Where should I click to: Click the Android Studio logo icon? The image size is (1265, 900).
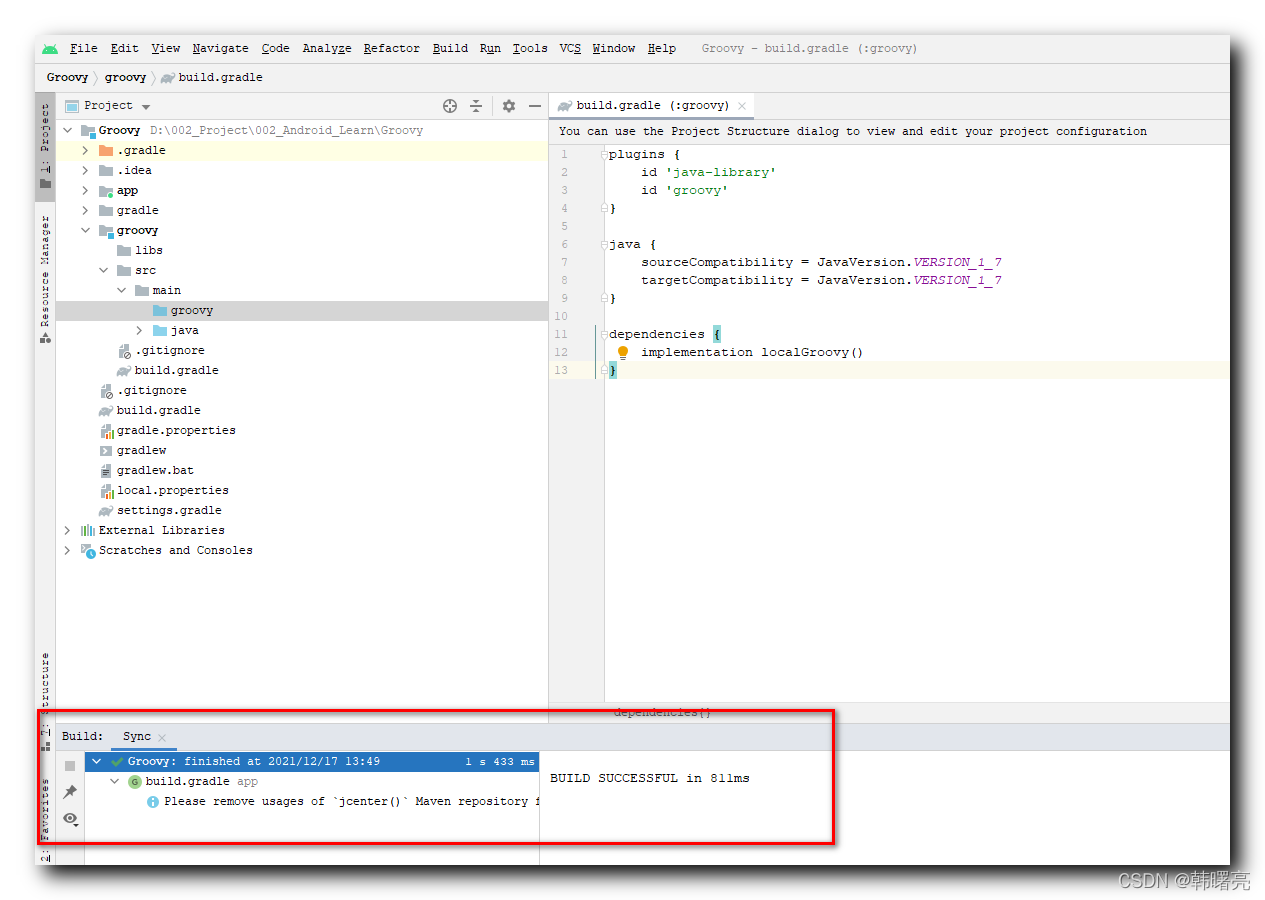tap(50, 48)
